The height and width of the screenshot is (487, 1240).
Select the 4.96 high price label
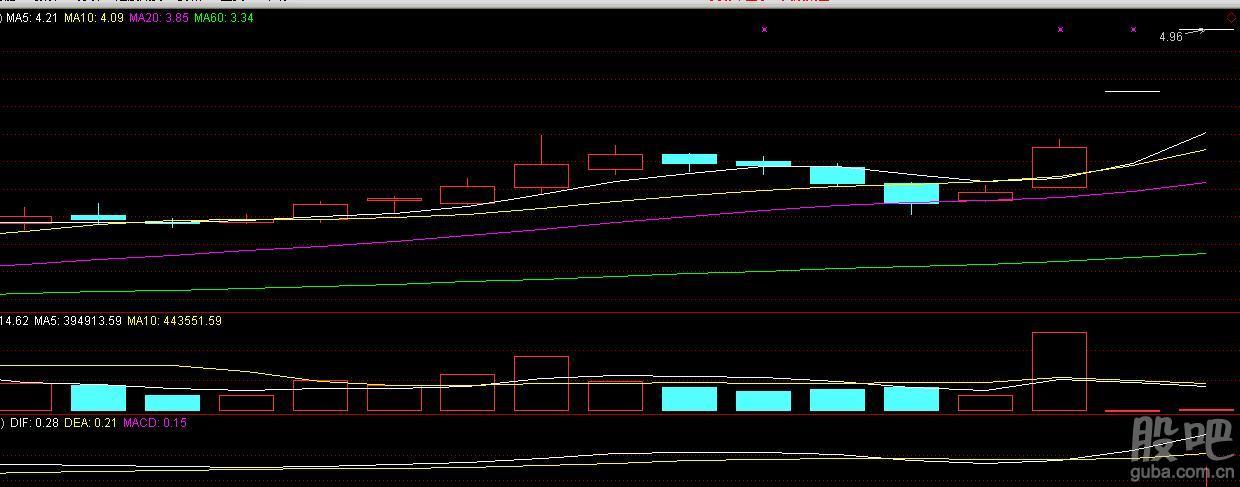[1170, 37]
